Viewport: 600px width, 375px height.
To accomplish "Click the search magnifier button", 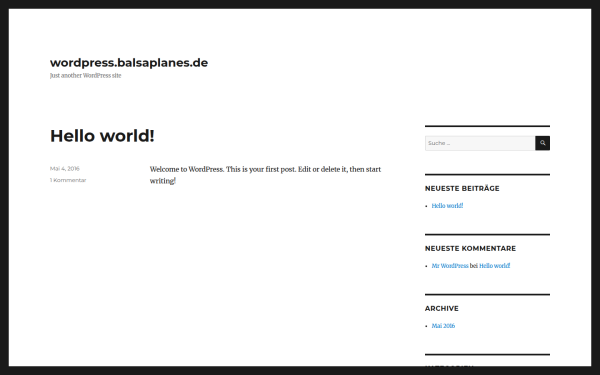I will [x=542, y=143].
